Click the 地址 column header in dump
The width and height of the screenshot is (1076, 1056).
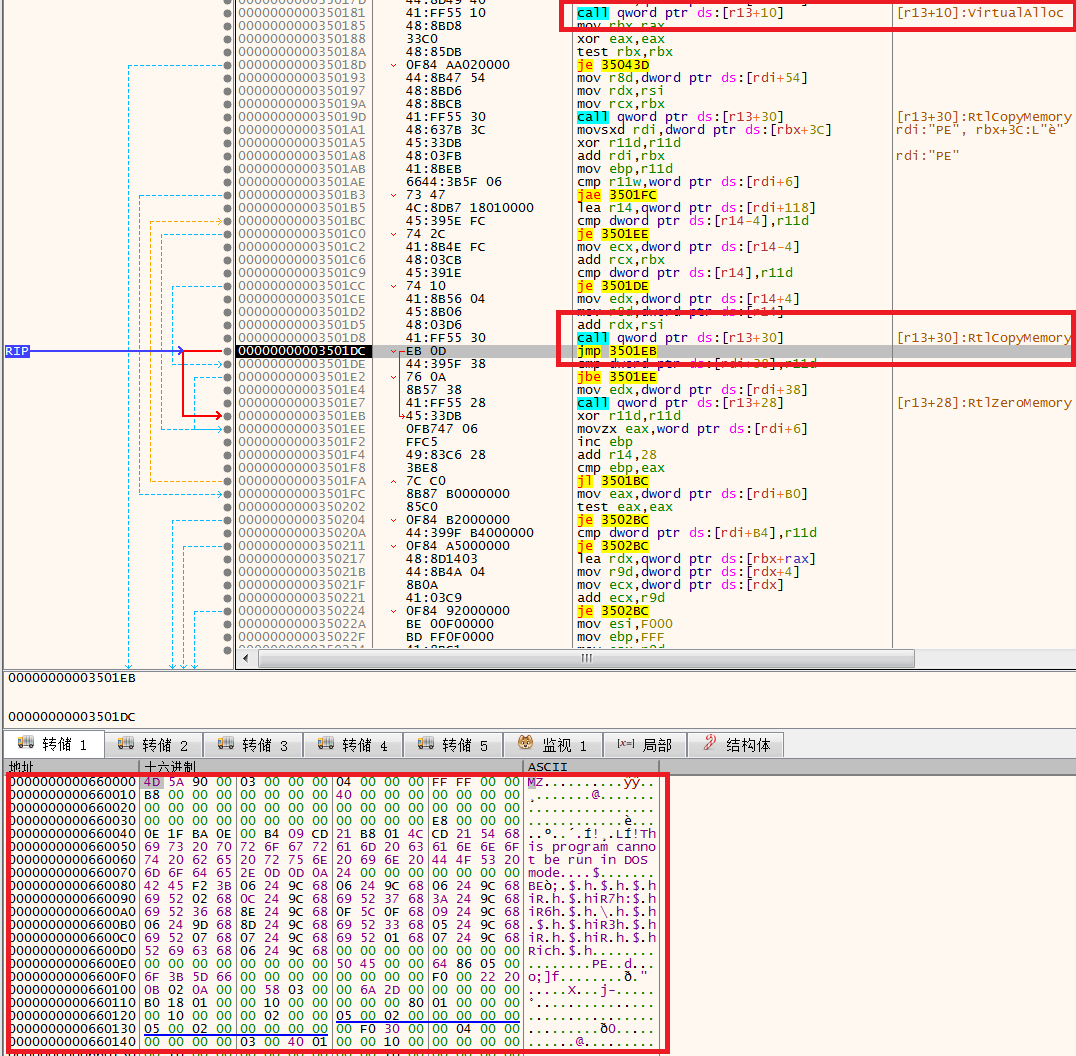tap(25, 767)
